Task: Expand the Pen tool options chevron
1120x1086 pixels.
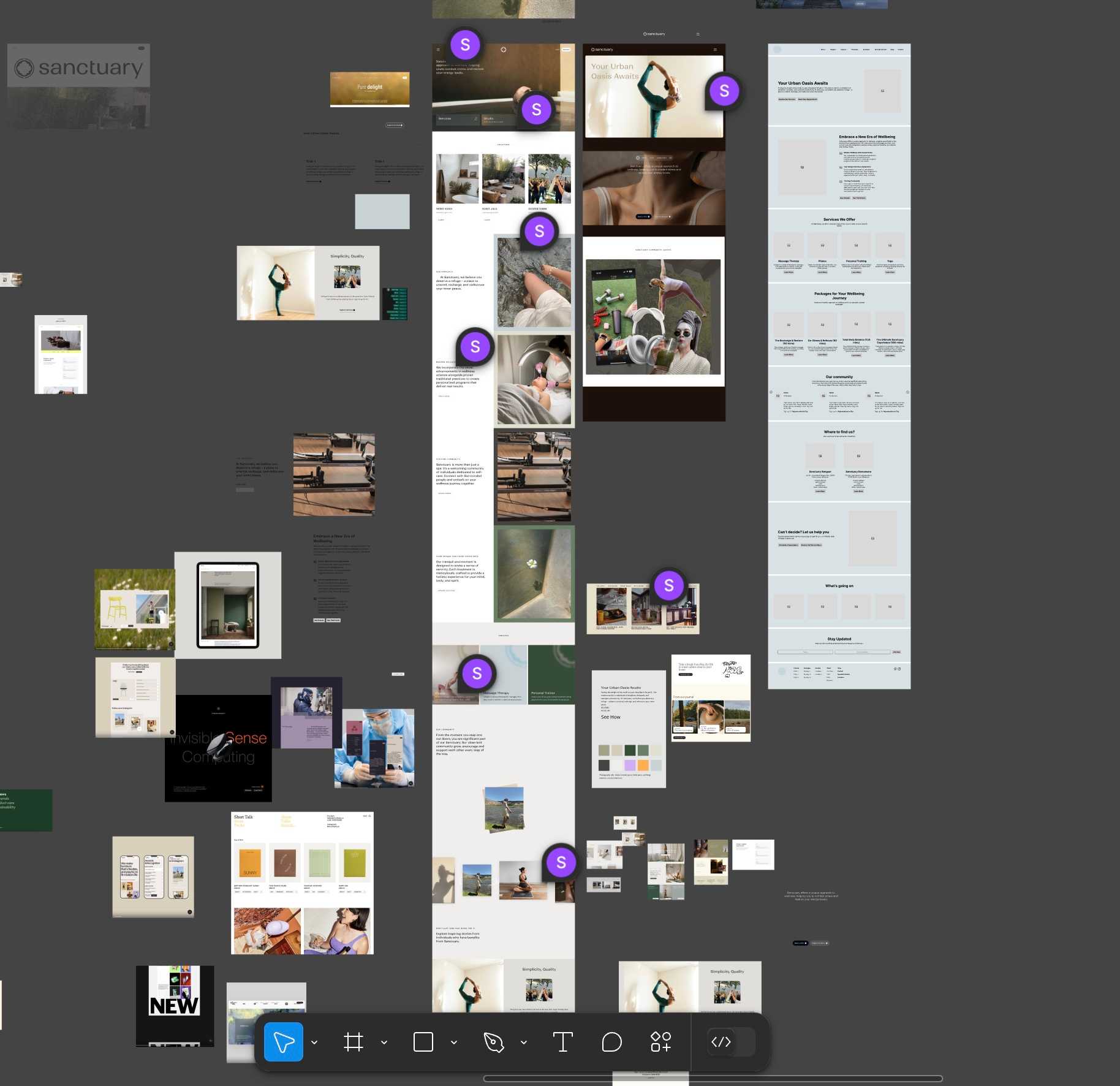Action: coord(524,1042)
